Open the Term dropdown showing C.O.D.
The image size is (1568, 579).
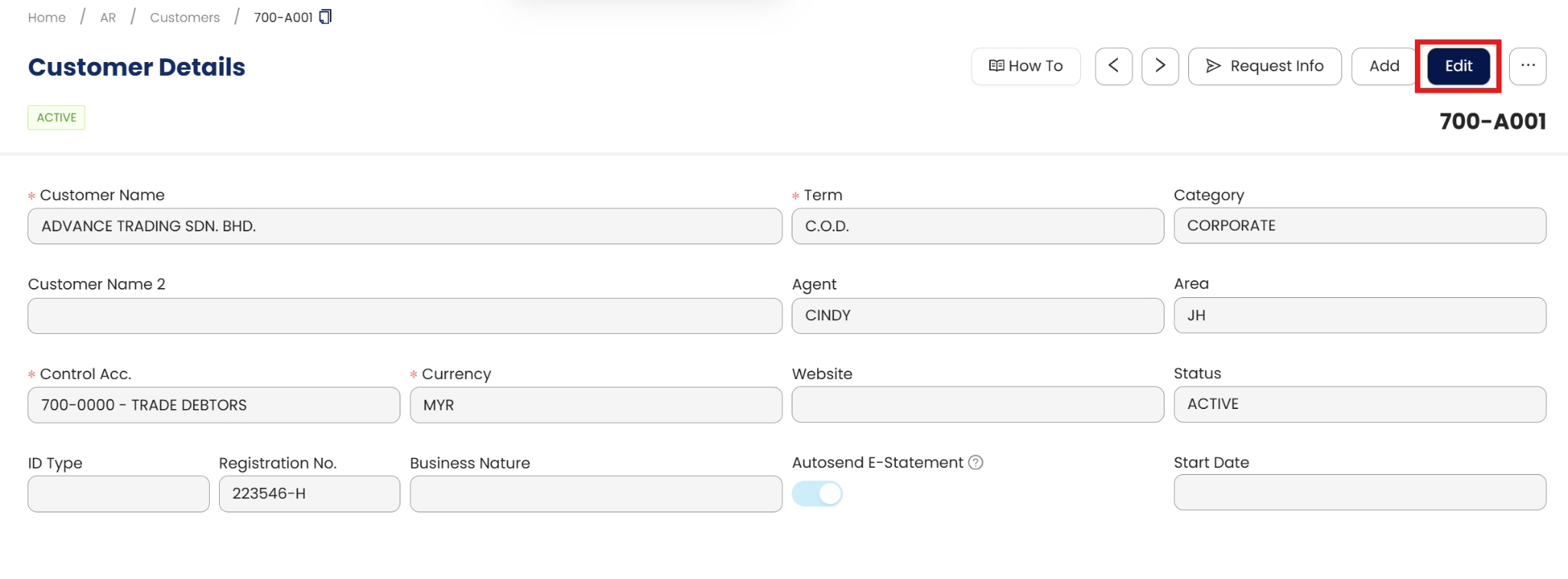point(977,226)
